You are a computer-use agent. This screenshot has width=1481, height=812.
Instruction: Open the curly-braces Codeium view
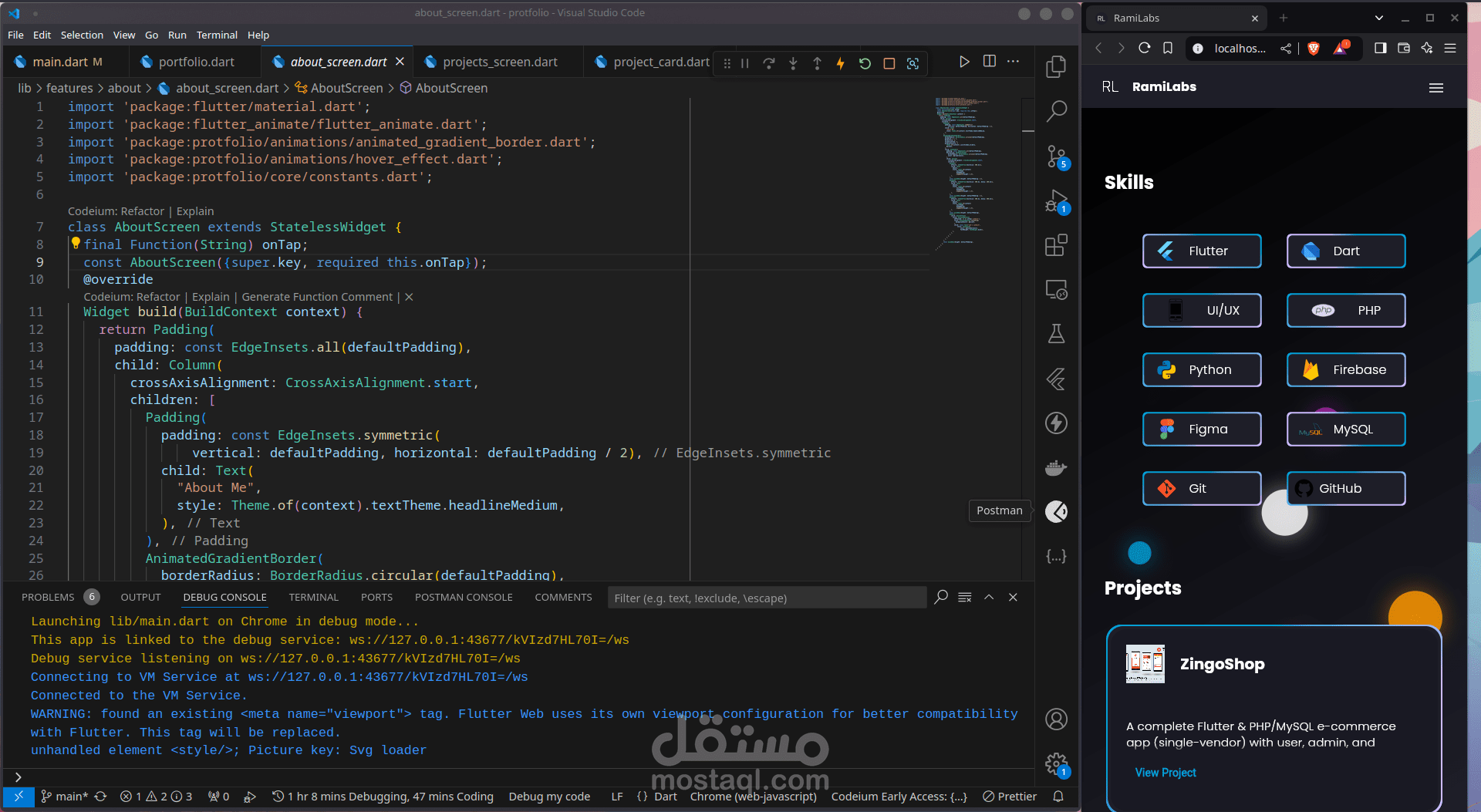(x=1056, y=556)
